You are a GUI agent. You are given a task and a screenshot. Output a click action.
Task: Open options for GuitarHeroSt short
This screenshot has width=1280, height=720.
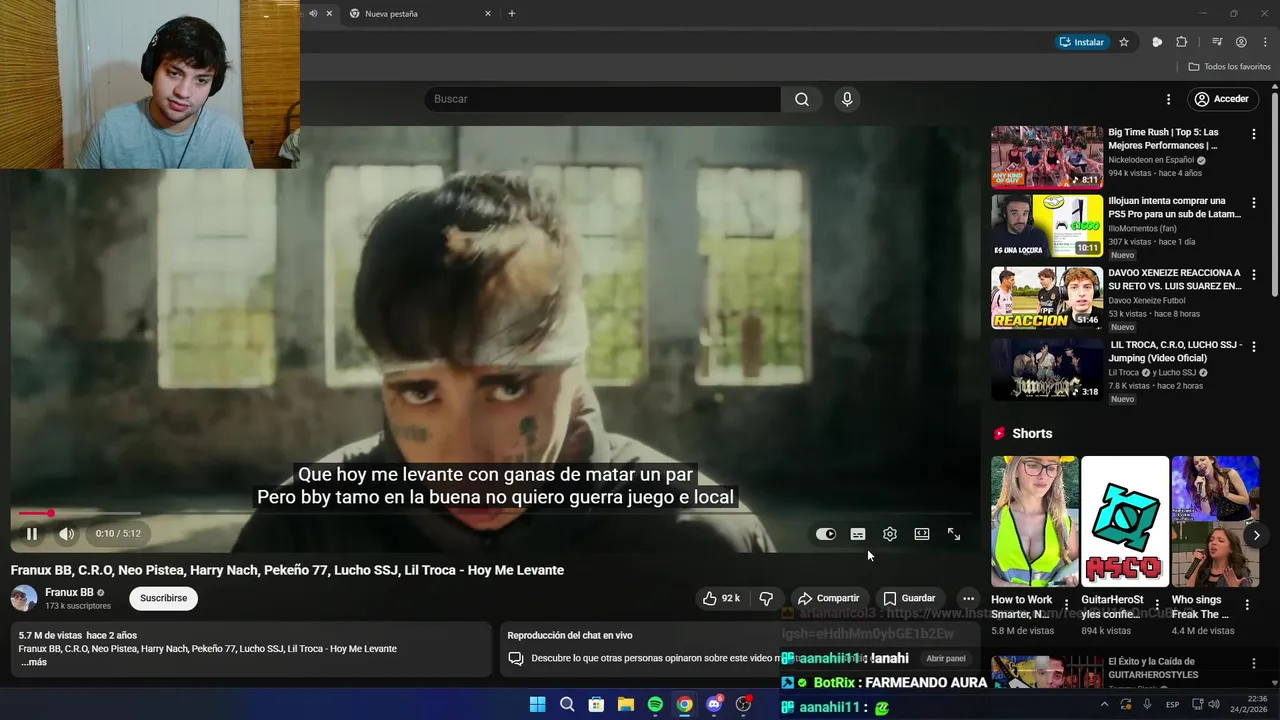pos(1157,604)
